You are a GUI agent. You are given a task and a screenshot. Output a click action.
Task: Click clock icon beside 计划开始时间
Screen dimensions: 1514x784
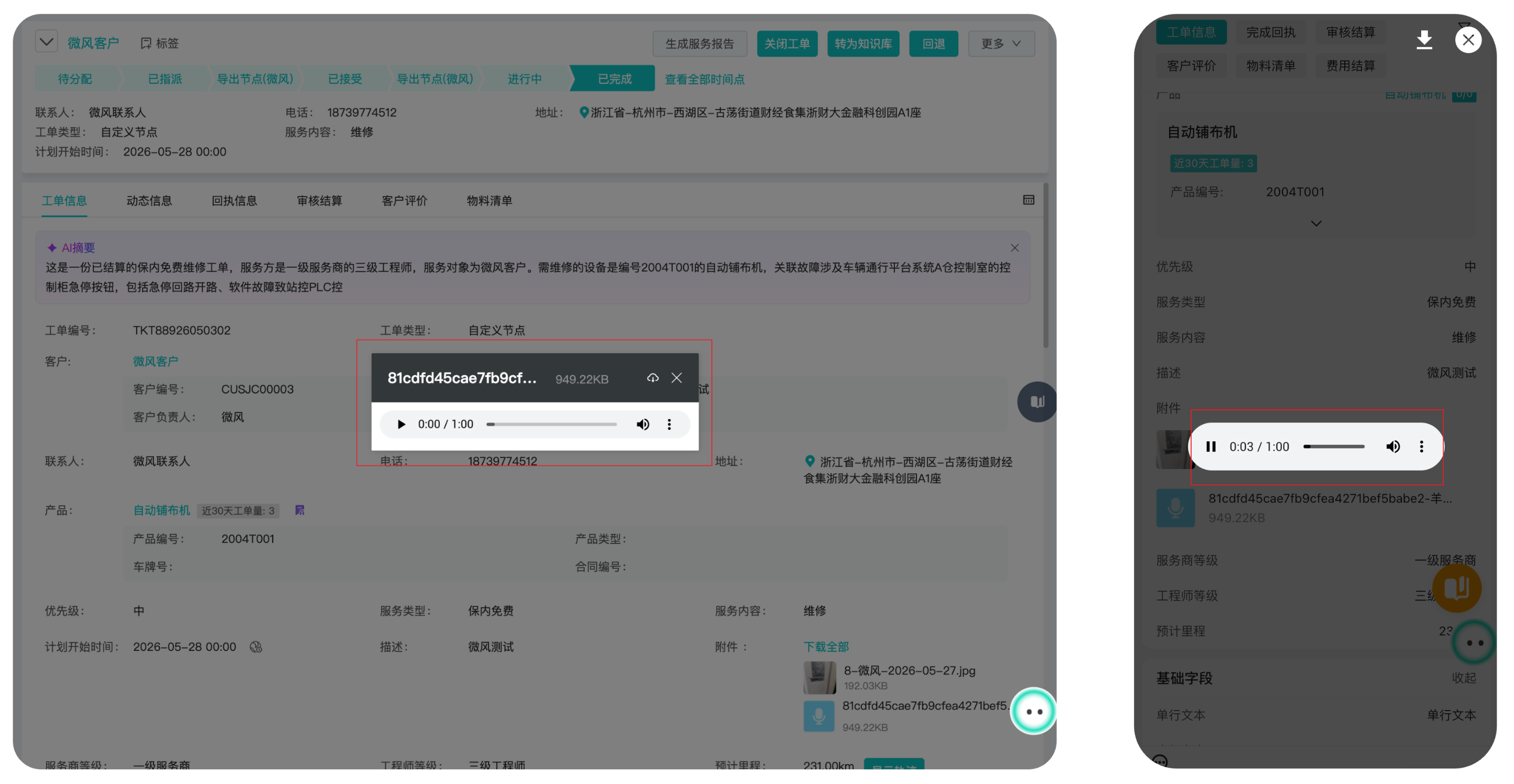pos(256,647)
